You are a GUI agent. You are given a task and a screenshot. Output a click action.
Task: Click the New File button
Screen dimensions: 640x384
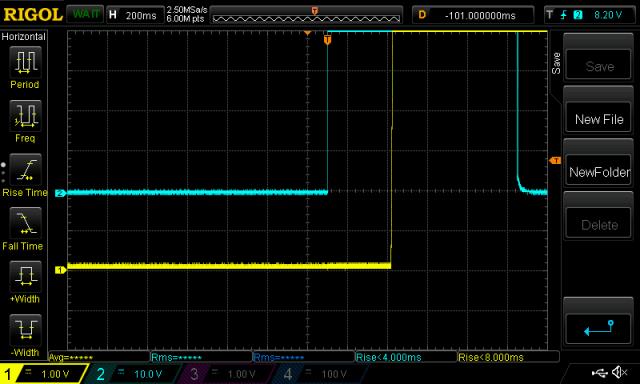pos(598,119)
